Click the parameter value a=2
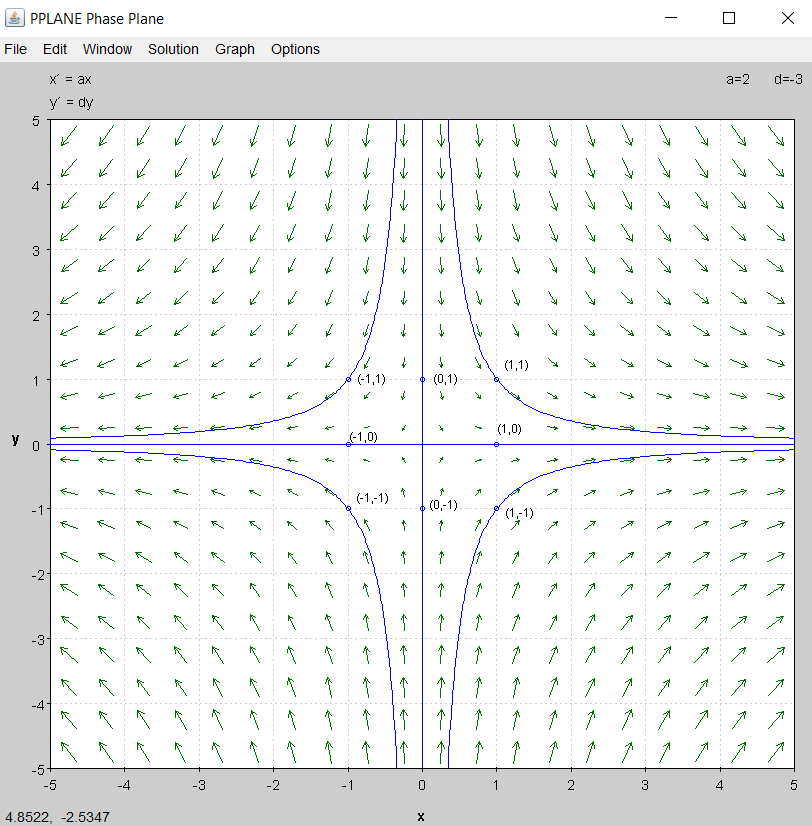 click(738, 79)
